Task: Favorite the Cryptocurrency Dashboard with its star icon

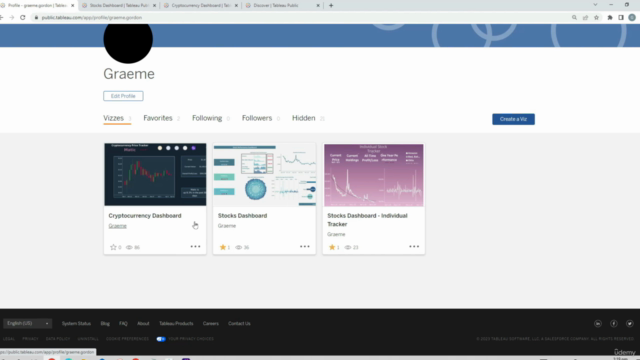Action: [x=113, y=247]
